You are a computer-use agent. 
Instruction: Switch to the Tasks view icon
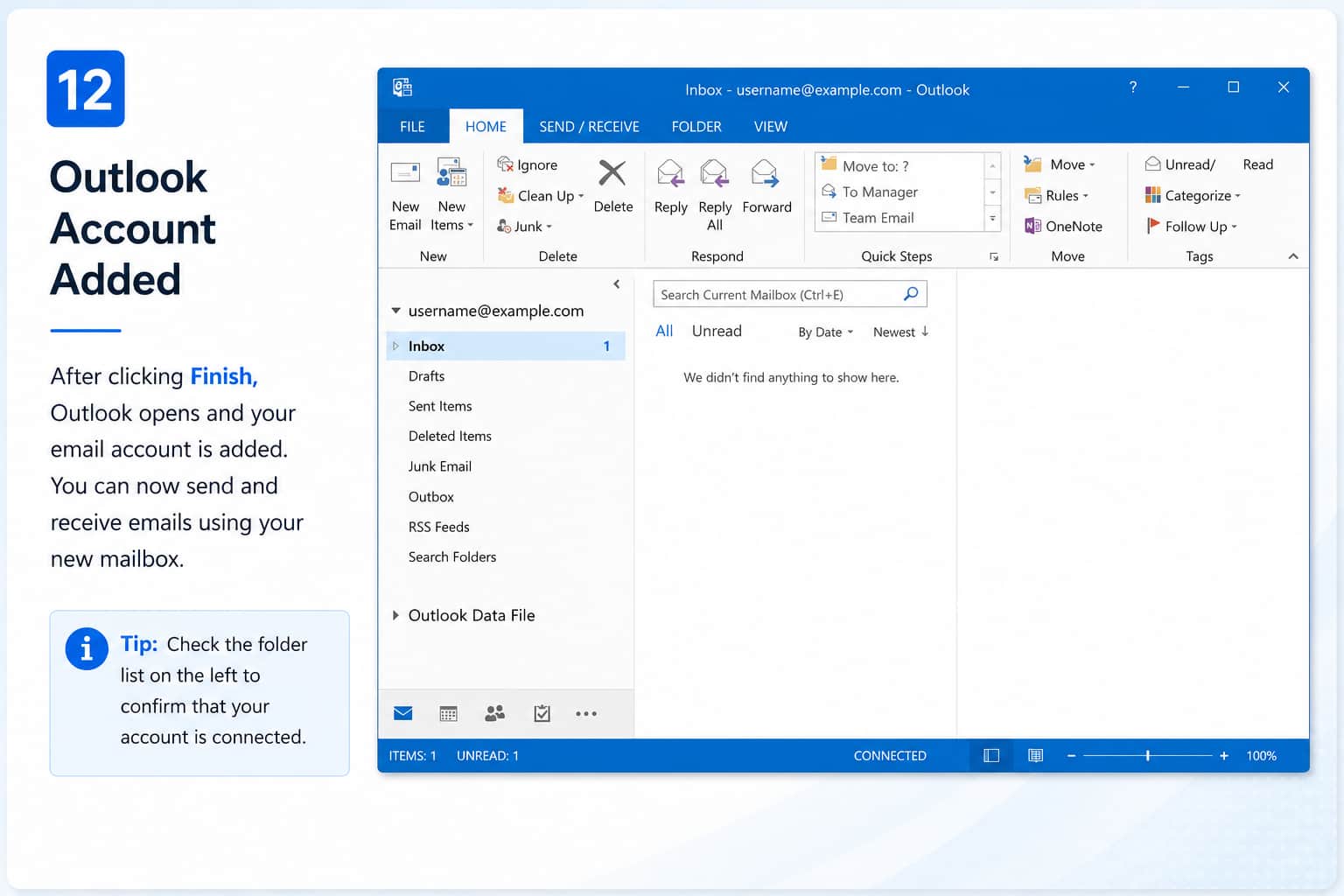542,714
